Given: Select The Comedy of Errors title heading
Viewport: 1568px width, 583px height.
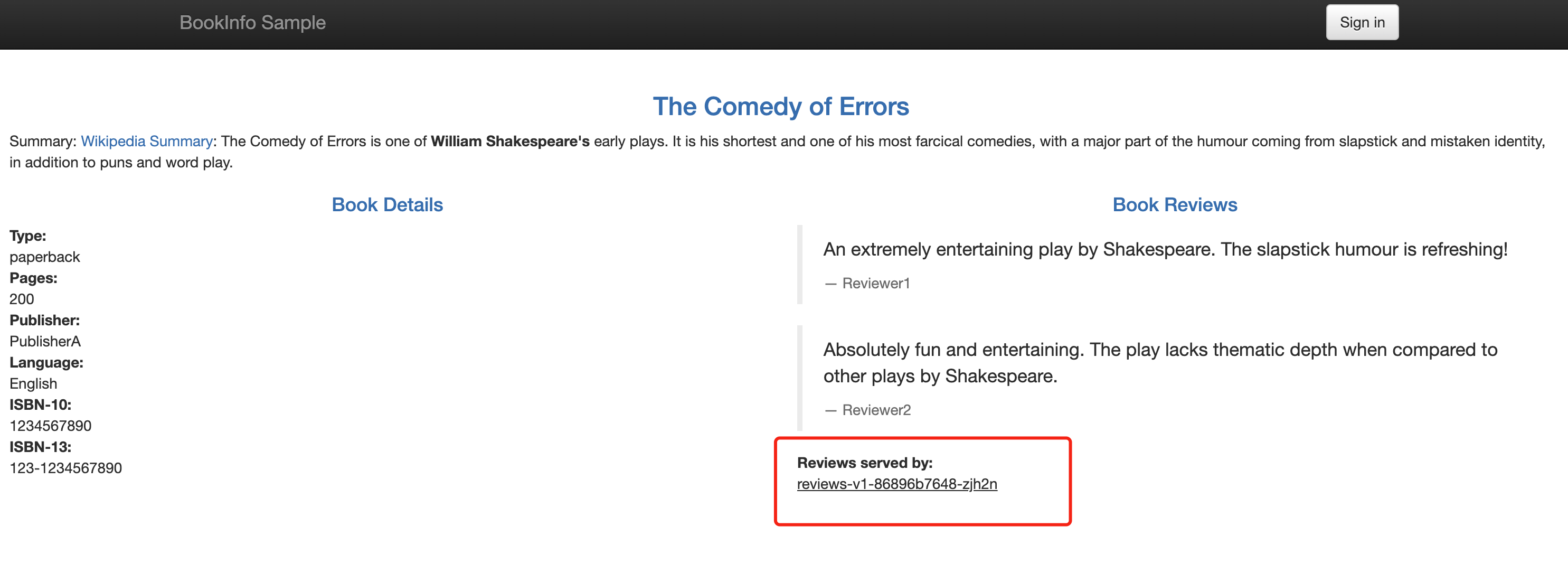Looking at the screenshot, I should 781,107.
